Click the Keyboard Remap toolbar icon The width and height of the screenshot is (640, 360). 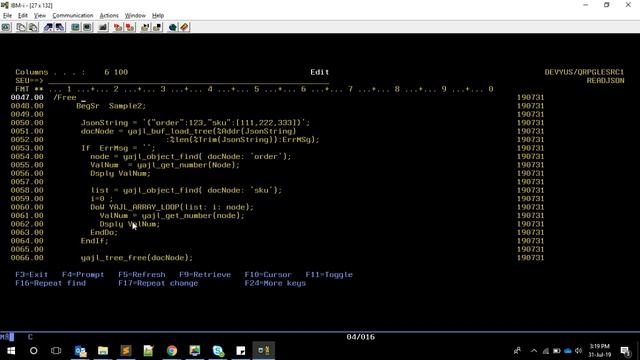tap(103, 27)
